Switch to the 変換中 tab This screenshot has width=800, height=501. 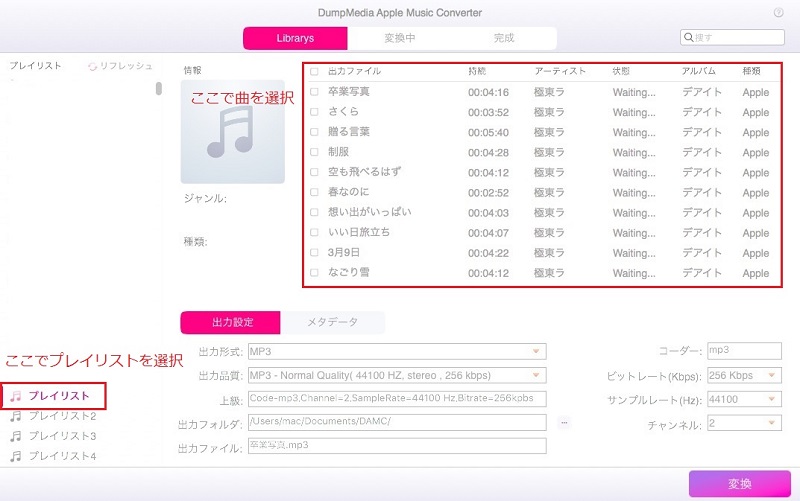point(399,38)
